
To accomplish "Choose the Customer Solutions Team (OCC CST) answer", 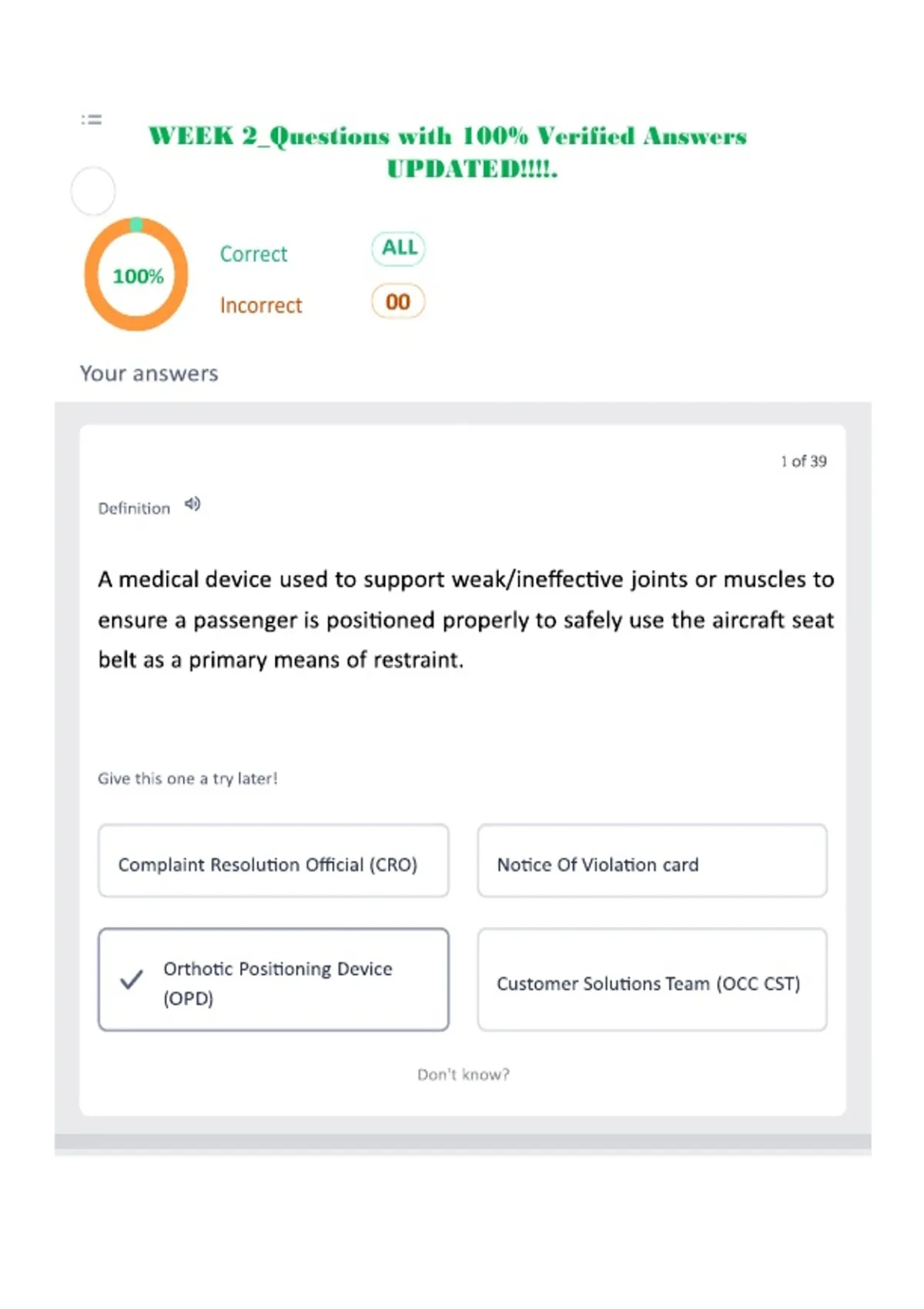I will (652, 979).
